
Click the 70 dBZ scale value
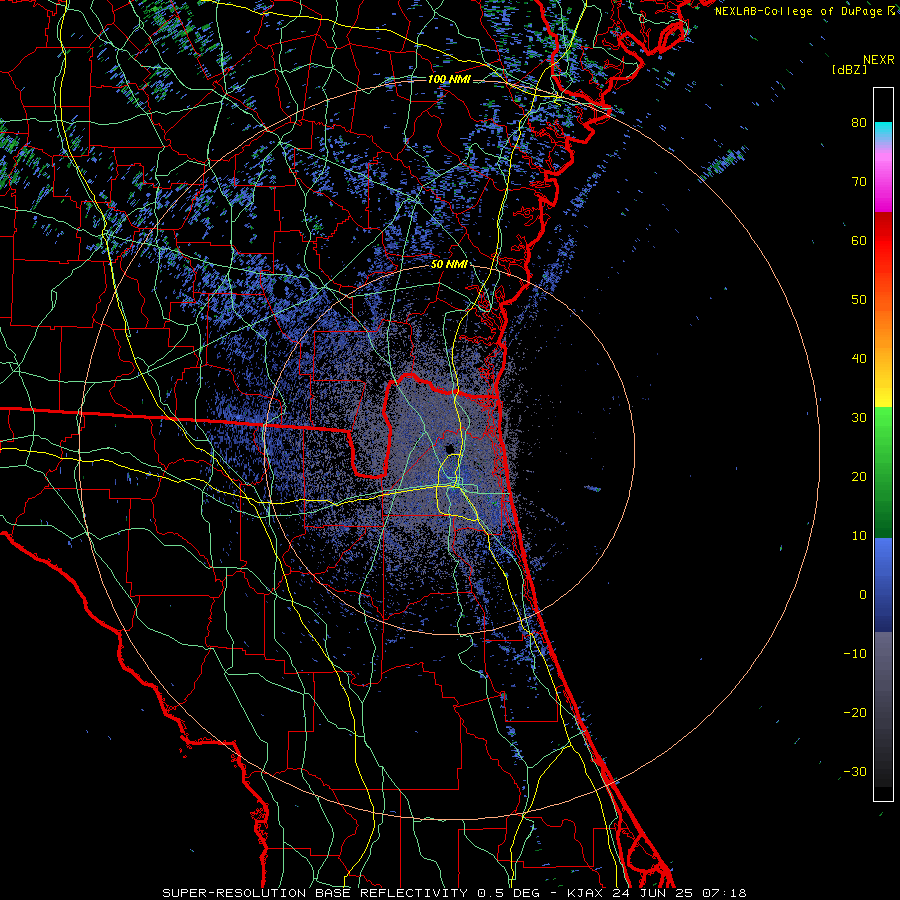(x=859, y=182)
